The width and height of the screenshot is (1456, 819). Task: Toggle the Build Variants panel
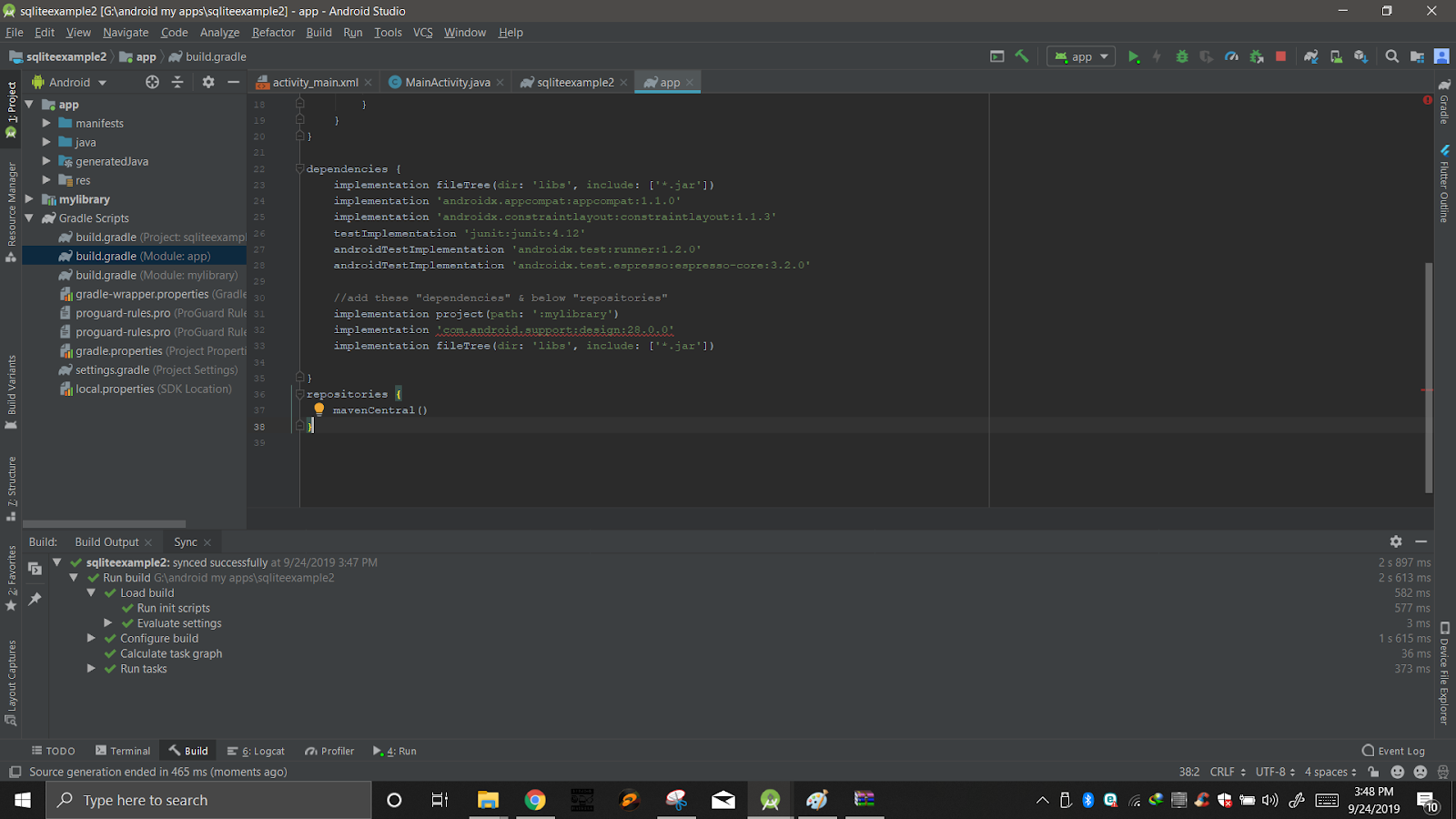point(12,382)
